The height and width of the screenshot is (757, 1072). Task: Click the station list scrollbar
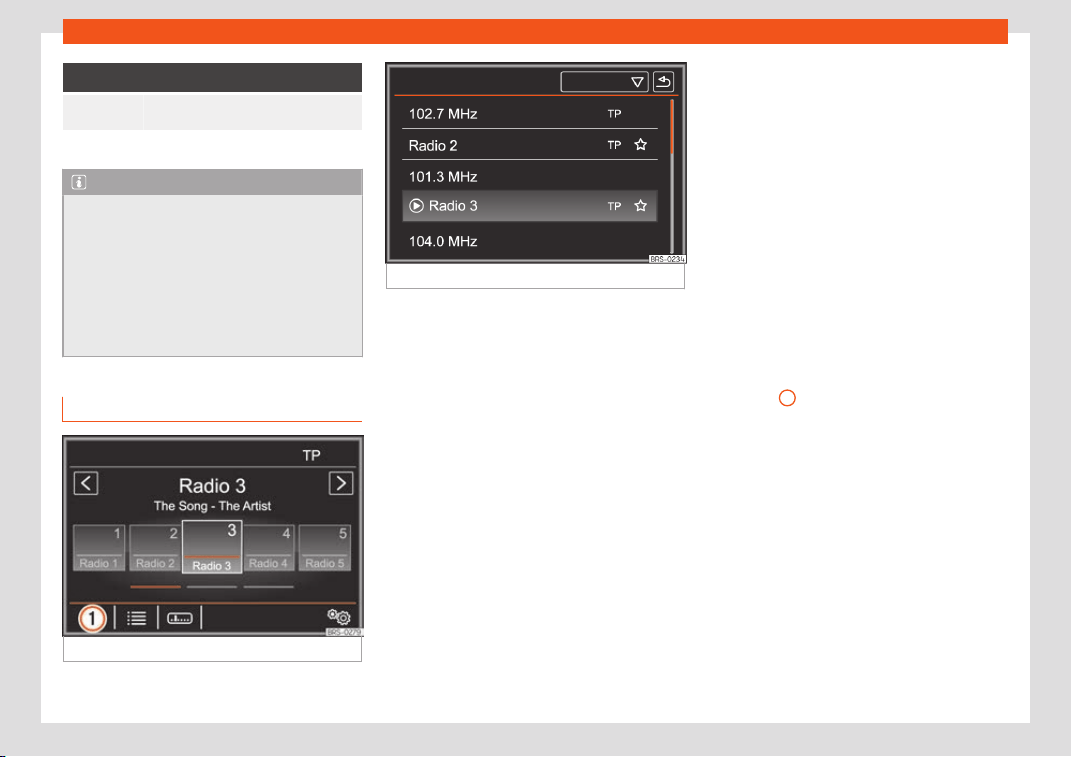[x=672, y=176]
